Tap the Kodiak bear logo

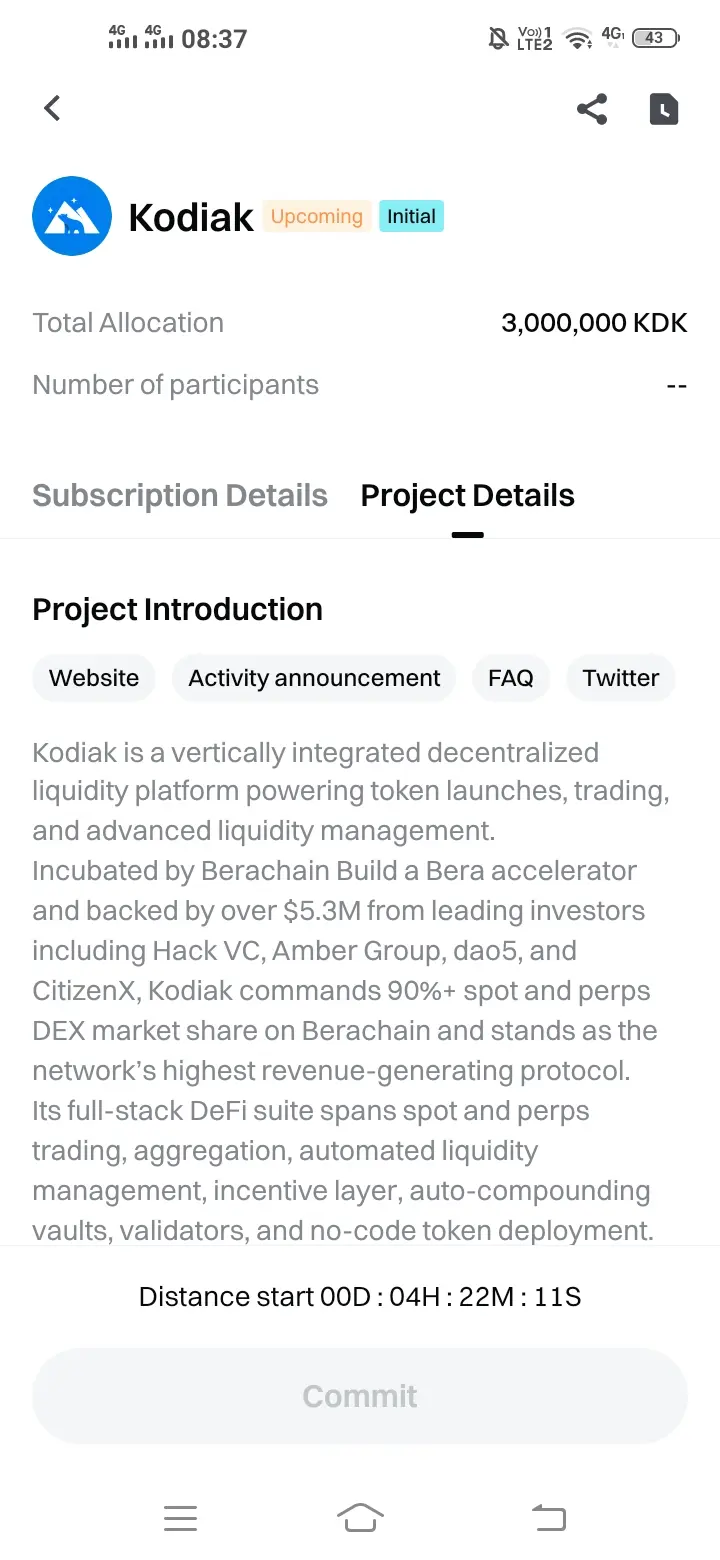click(71, 216)
